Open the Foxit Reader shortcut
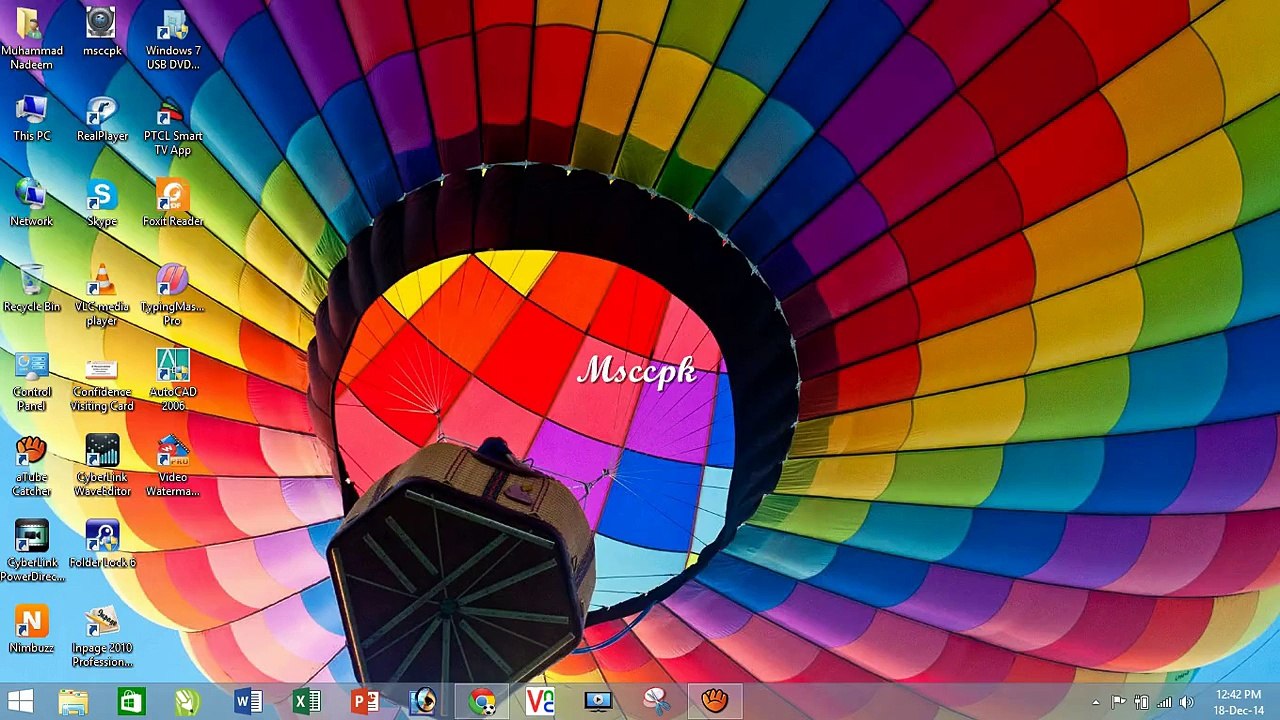 pyautogui.click(x=173, y=203)
